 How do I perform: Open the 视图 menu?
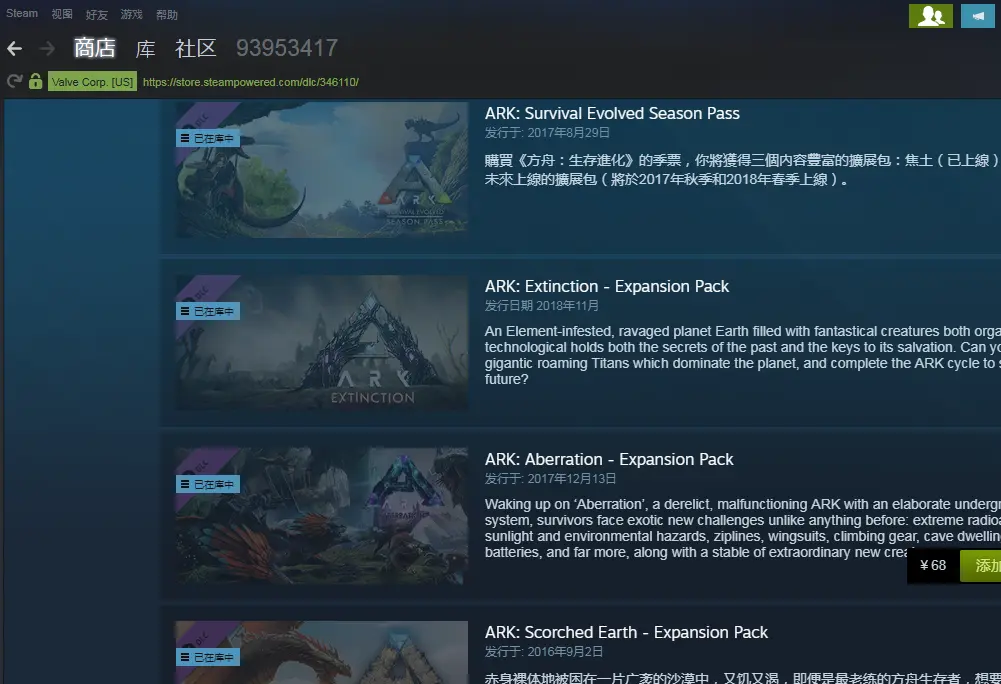[x=62, y=14]
